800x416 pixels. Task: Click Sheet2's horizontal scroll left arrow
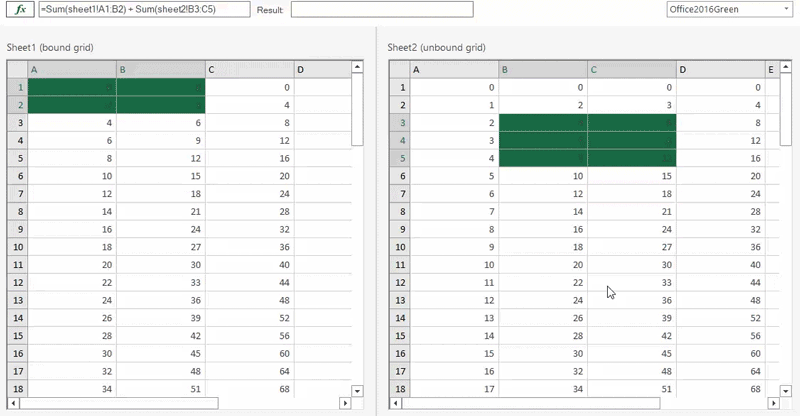click(x=395, y=403)
